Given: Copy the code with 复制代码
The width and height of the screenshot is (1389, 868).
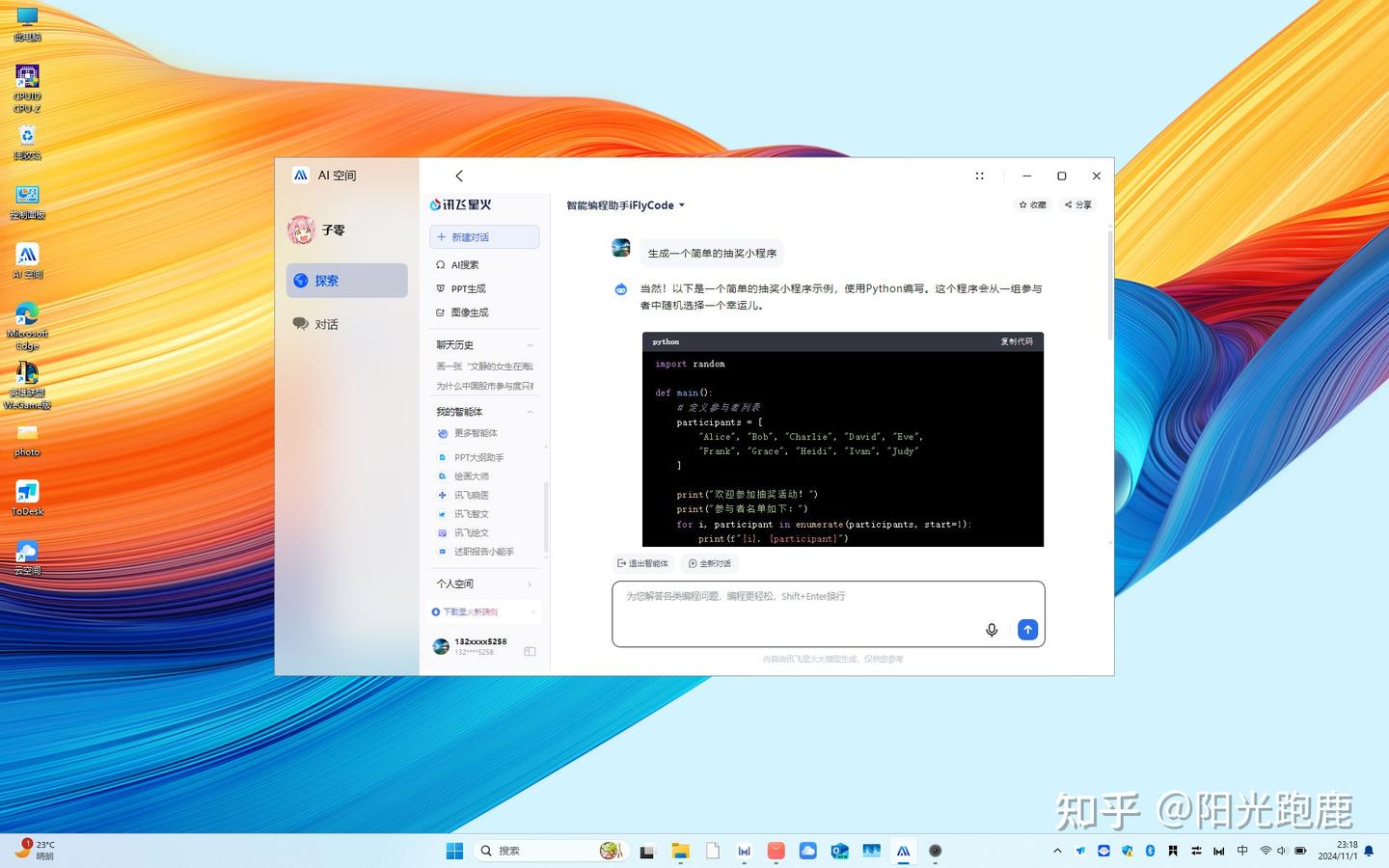Looking at the screenshot, I should pyautogui.click(x=1017, y=341).
